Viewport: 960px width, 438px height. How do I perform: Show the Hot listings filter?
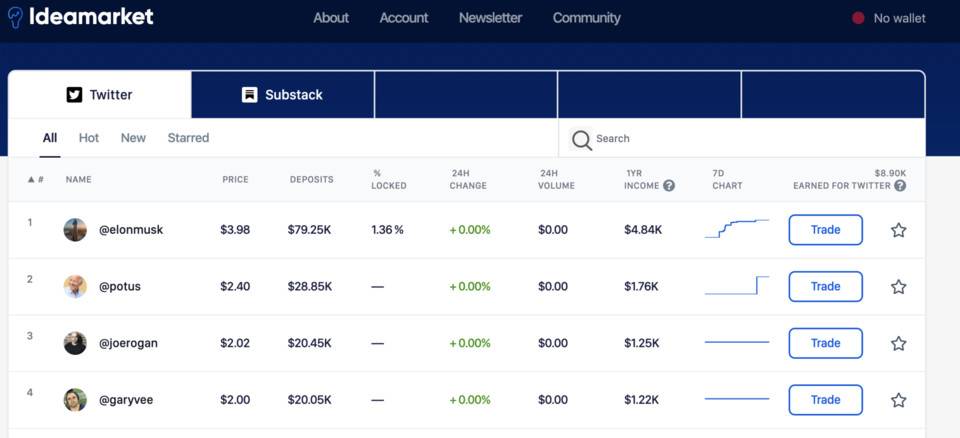(x=89, y=138)
